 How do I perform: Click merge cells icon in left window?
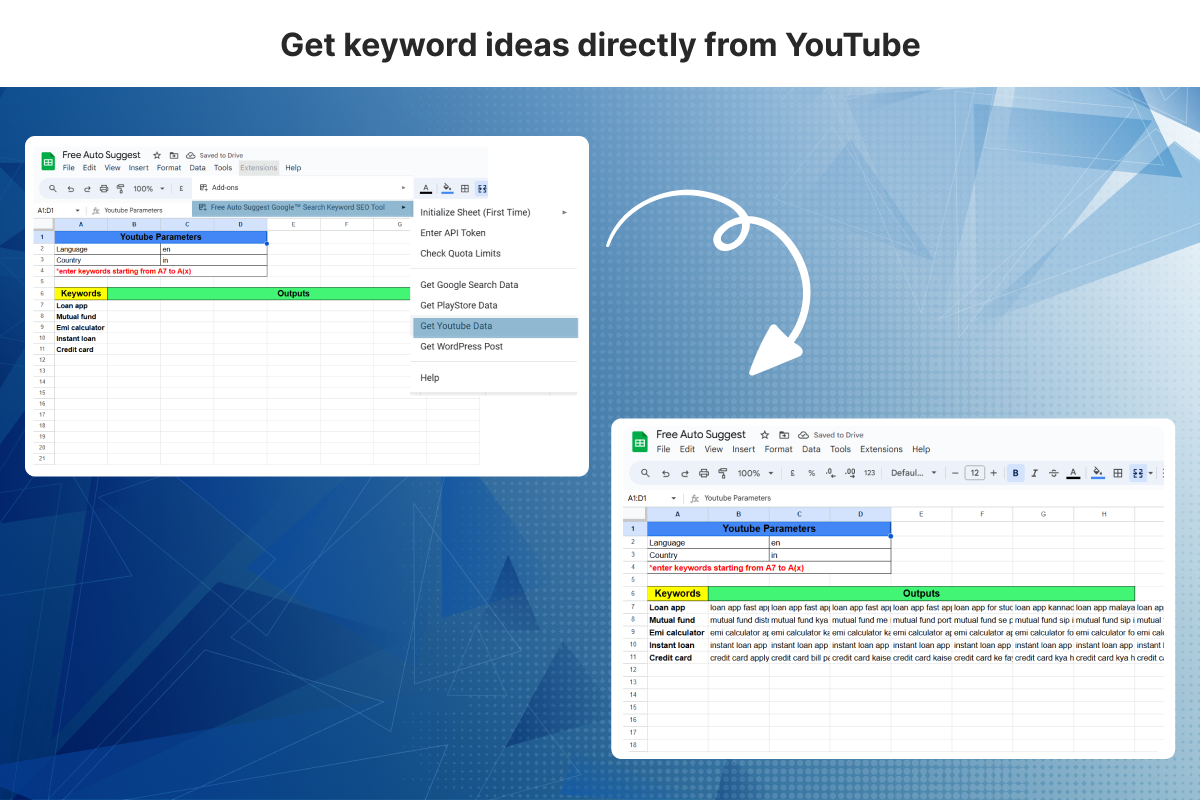click(482, 188)
